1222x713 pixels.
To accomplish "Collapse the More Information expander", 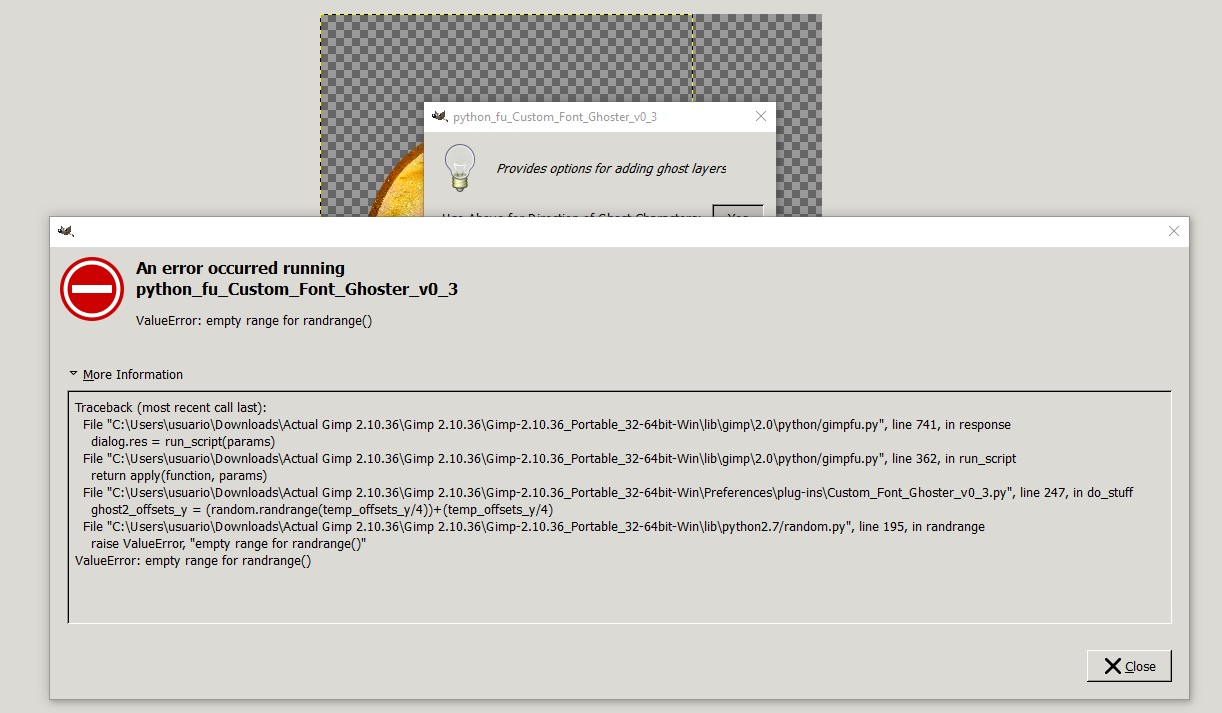I will point(126,374).
